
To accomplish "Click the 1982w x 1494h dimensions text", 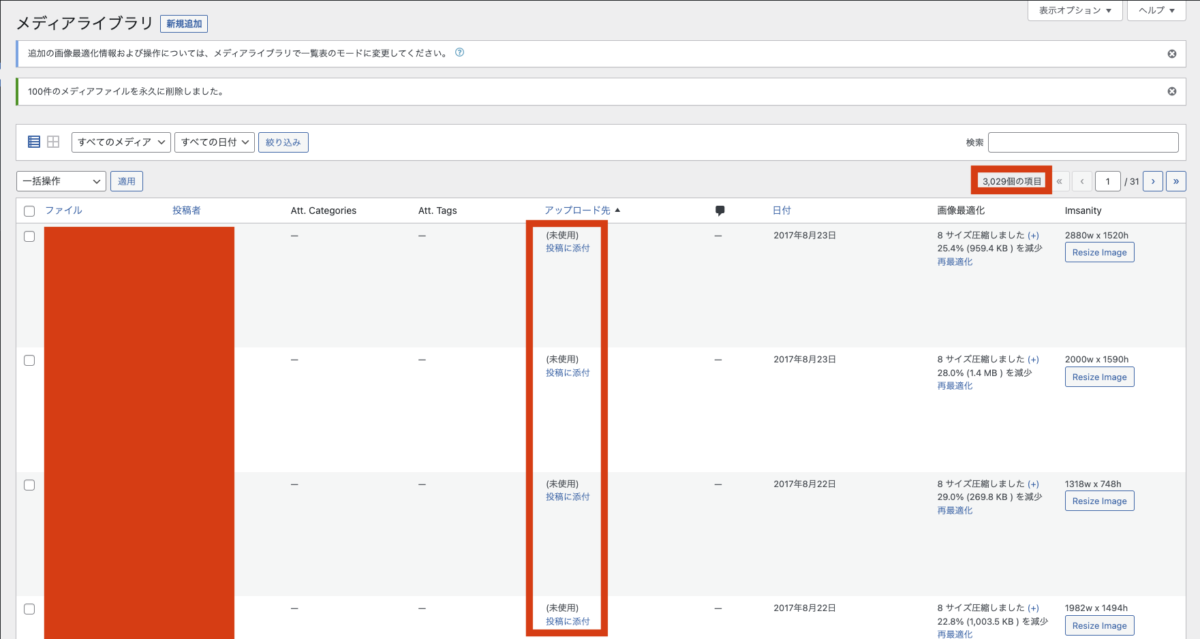I will point(1098,609).
